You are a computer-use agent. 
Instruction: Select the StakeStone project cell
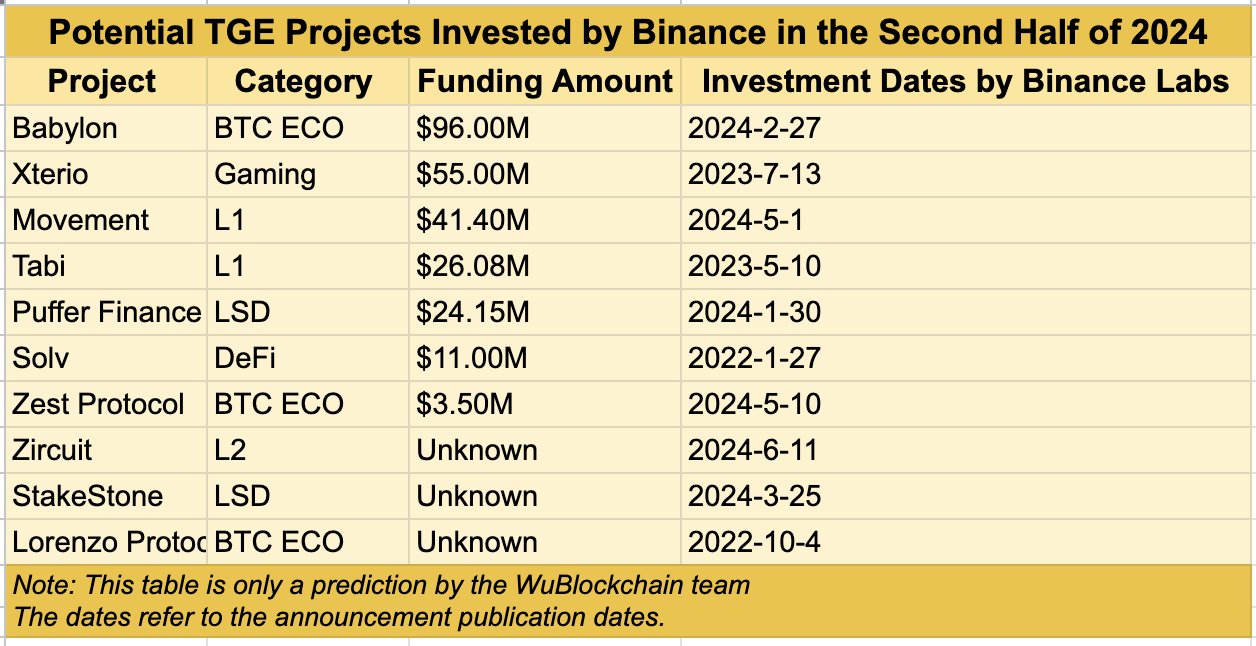88,496
